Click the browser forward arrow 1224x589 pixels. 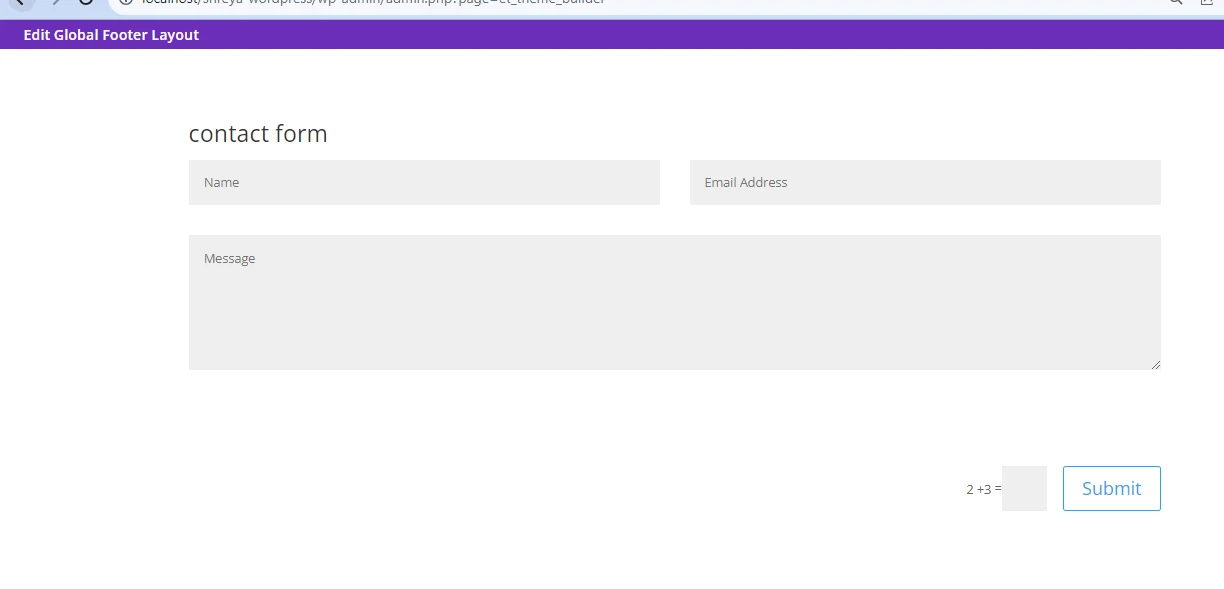(54, 3)
